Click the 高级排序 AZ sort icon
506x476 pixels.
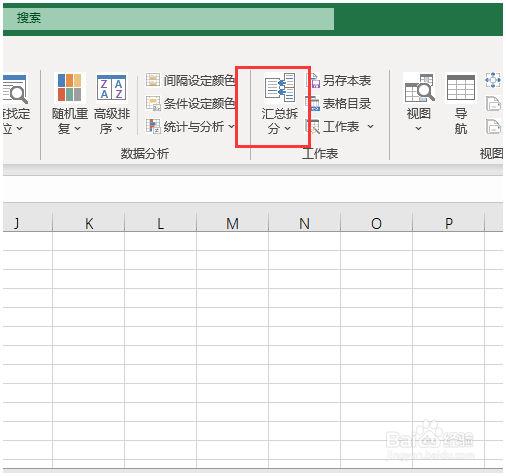(111, 87)
